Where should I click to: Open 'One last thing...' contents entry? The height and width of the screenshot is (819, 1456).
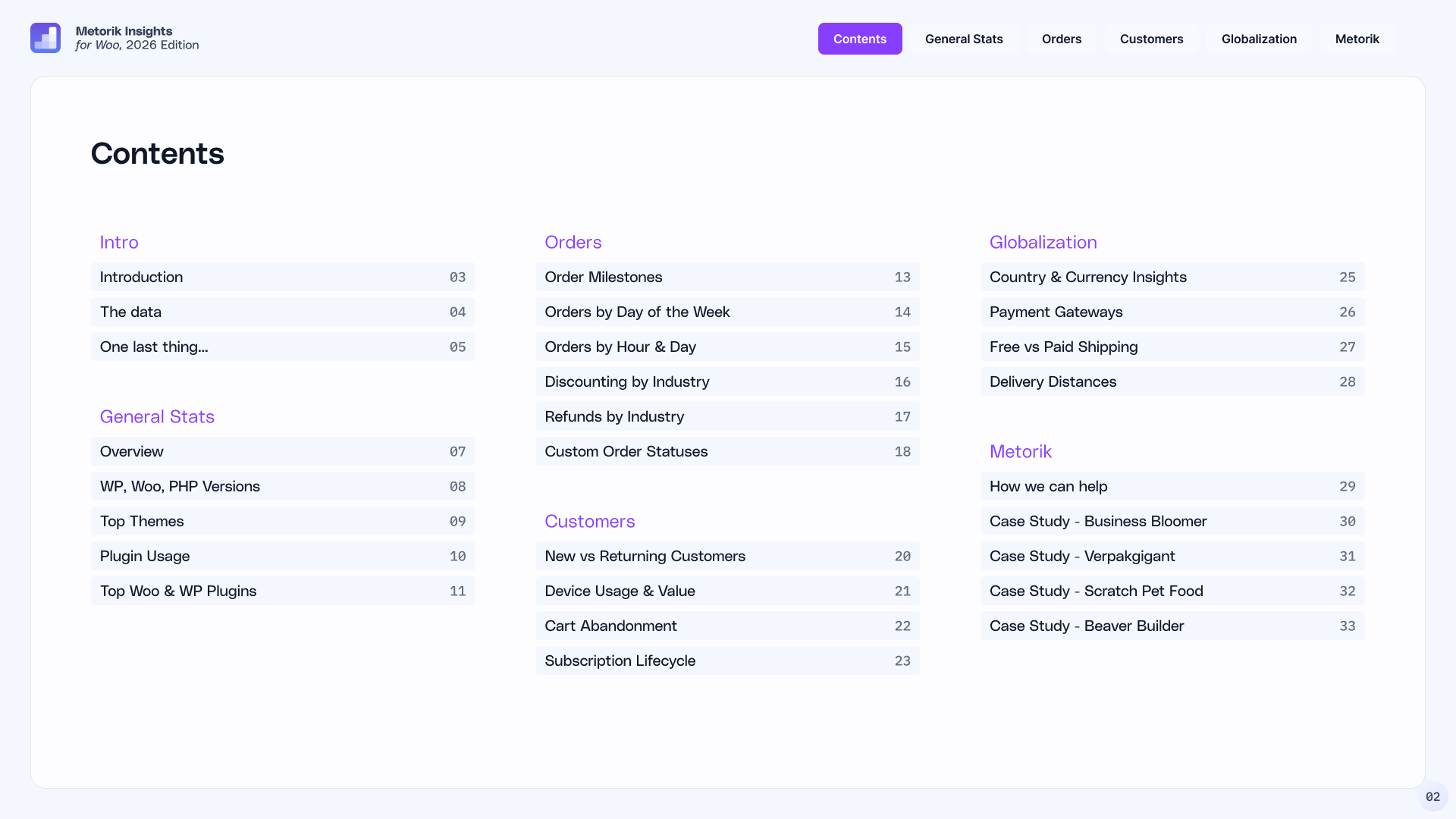[283, 347]
